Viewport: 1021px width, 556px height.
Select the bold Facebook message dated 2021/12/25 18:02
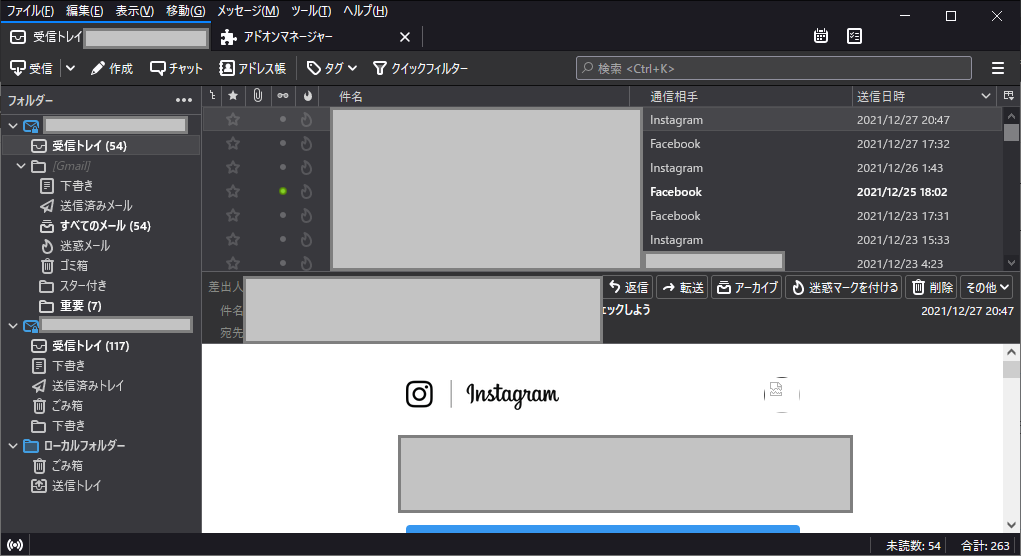pos(602,191)
